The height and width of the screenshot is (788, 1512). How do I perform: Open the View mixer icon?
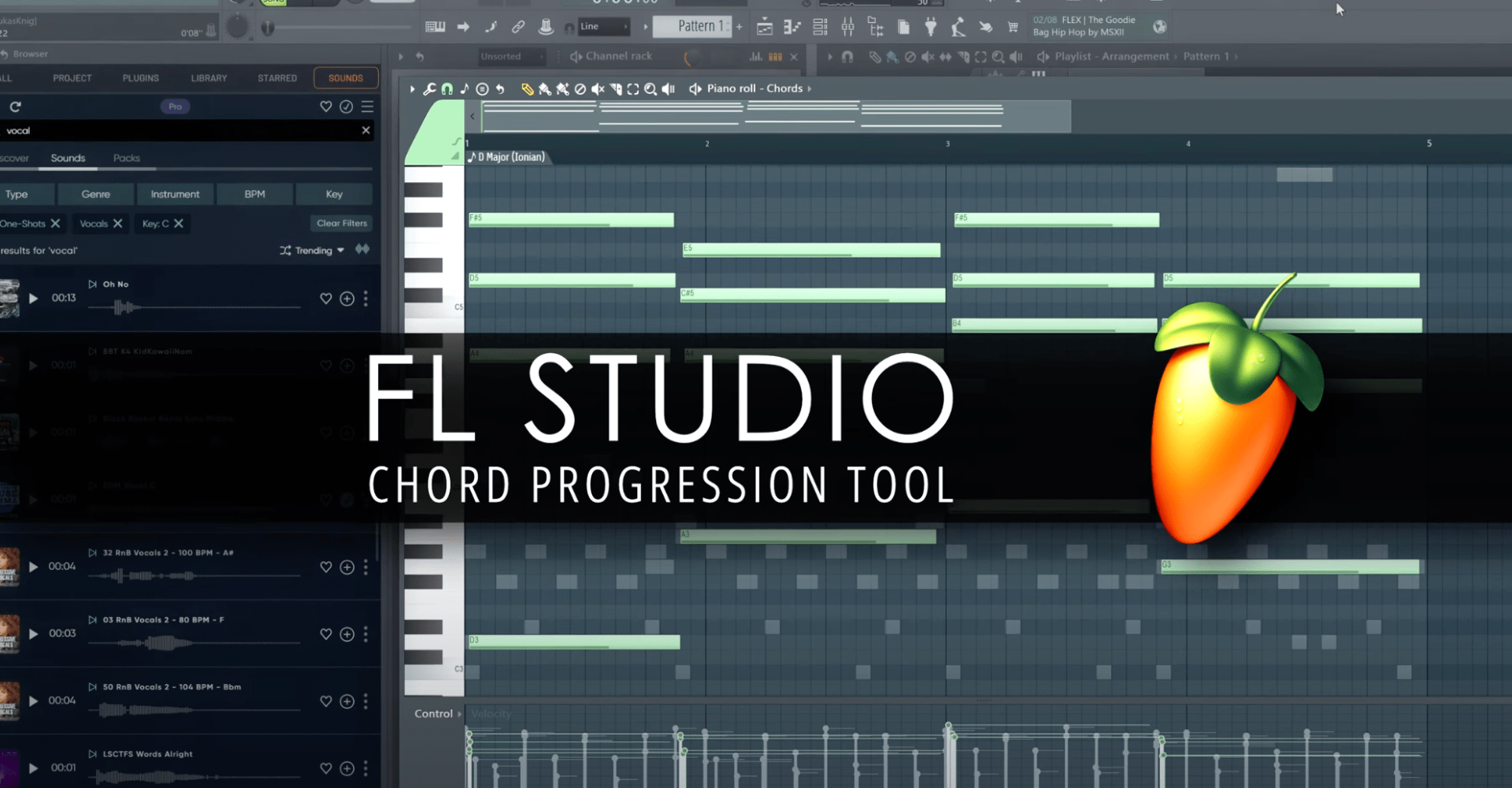(x=847, y=28)
